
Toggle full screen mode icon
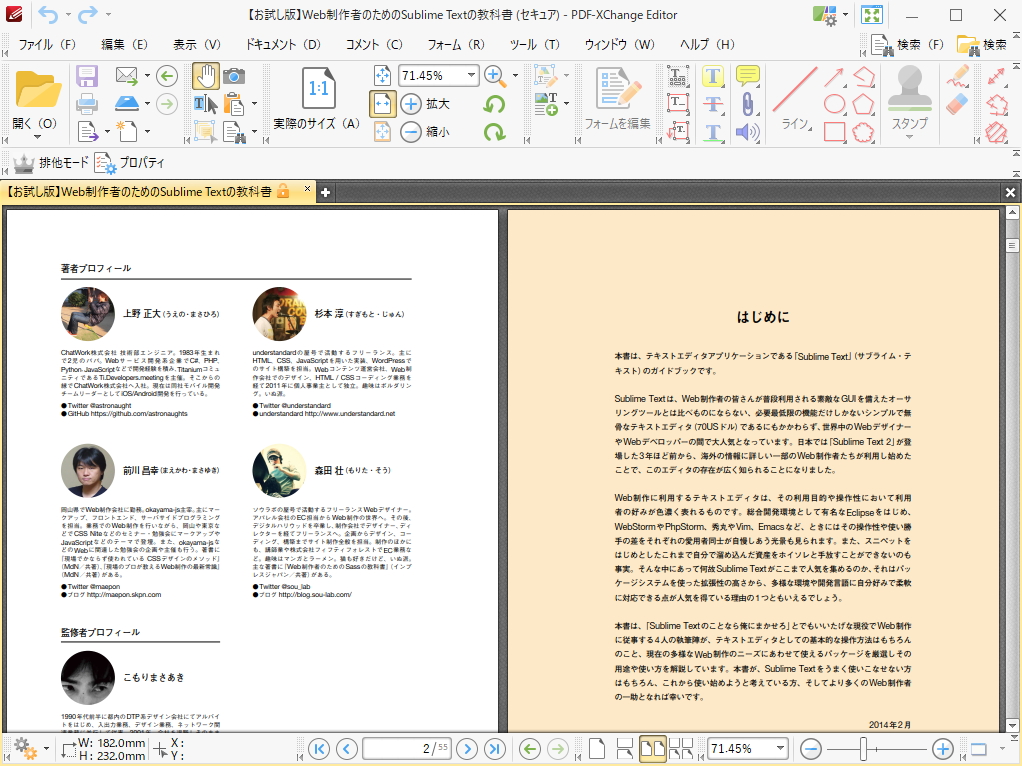click(x=871, y=14)
